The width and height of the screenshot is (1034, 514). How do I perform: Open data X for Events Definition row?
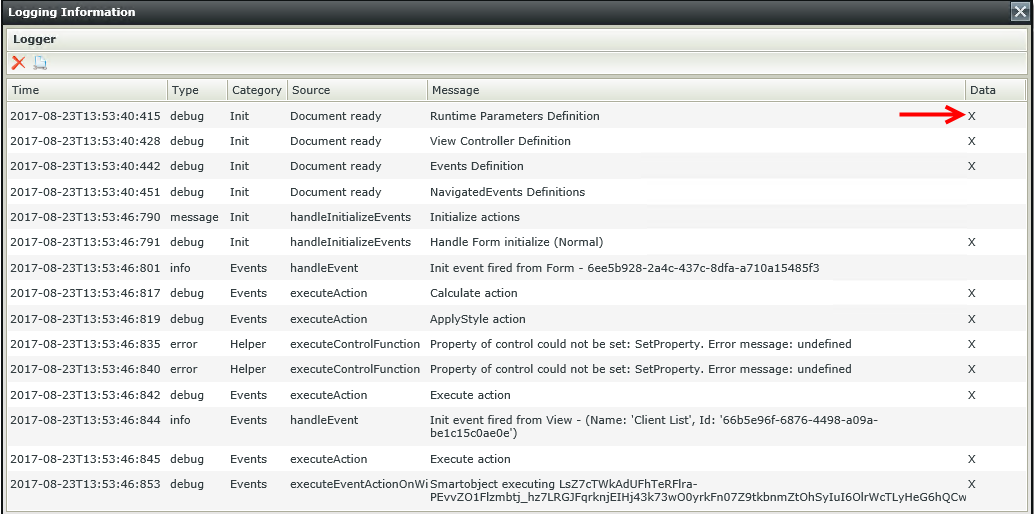tap(971, 166)
